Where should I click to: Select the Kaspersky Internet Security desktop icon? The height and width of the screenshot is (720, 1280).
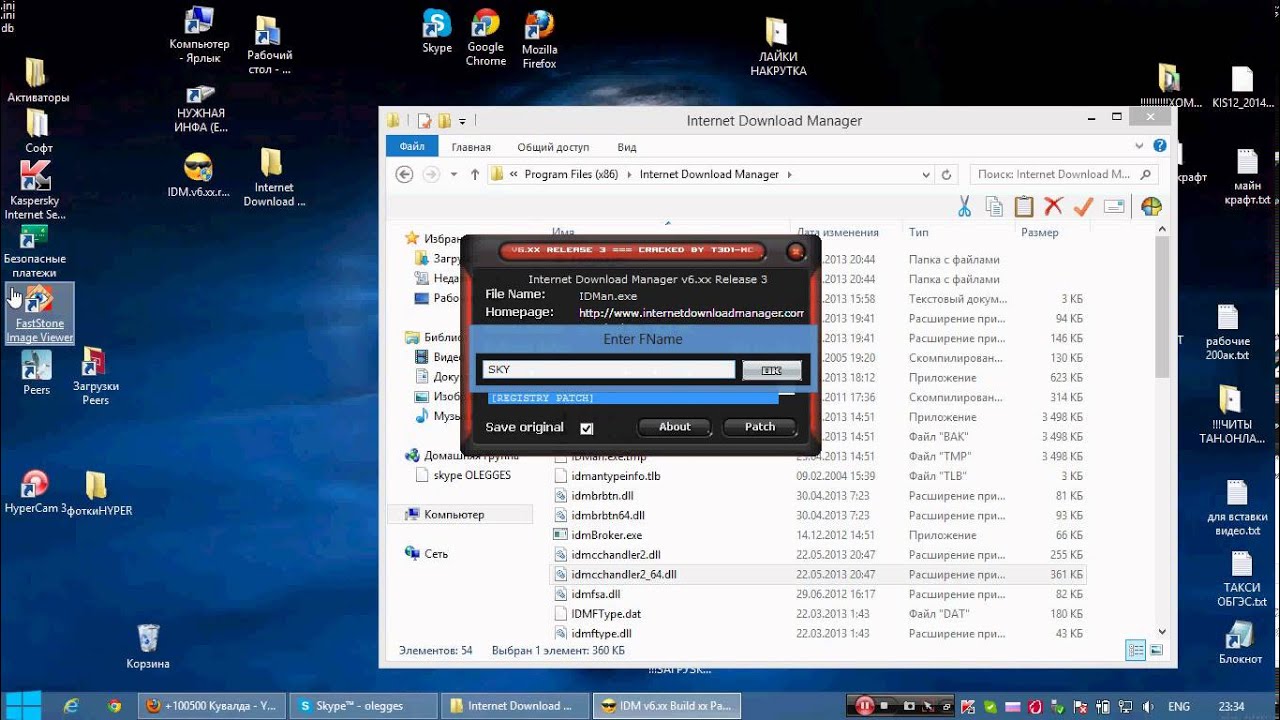35,191
